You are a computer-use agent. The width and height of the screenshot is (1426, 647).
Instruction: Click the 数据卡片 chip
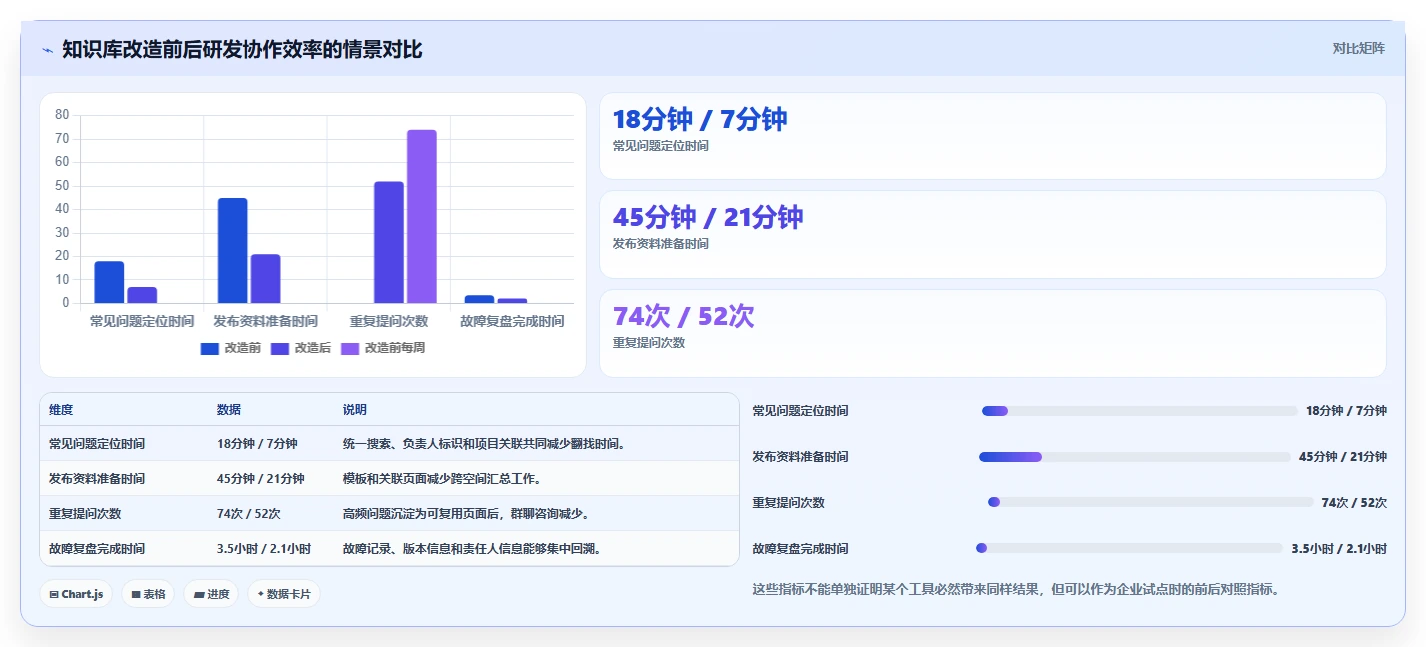(x=284, y=594)
